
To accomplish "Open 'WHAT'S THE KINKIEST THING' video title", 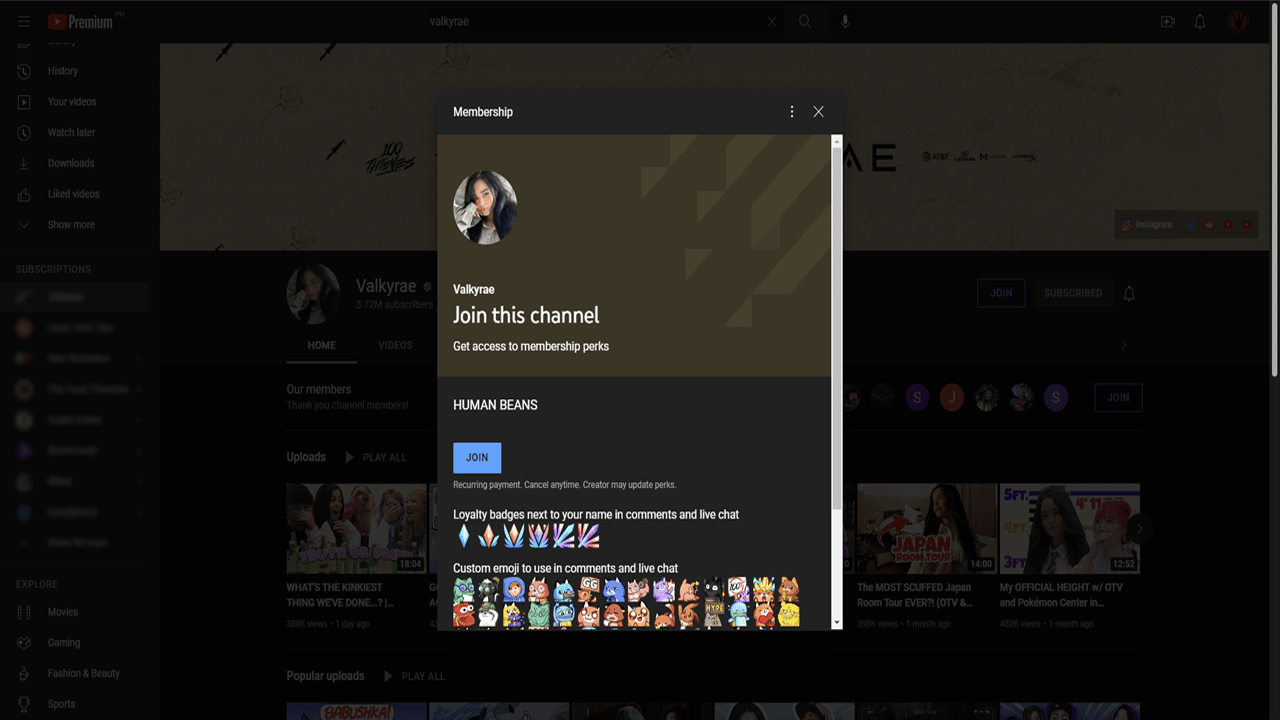I will coord(340,595).
